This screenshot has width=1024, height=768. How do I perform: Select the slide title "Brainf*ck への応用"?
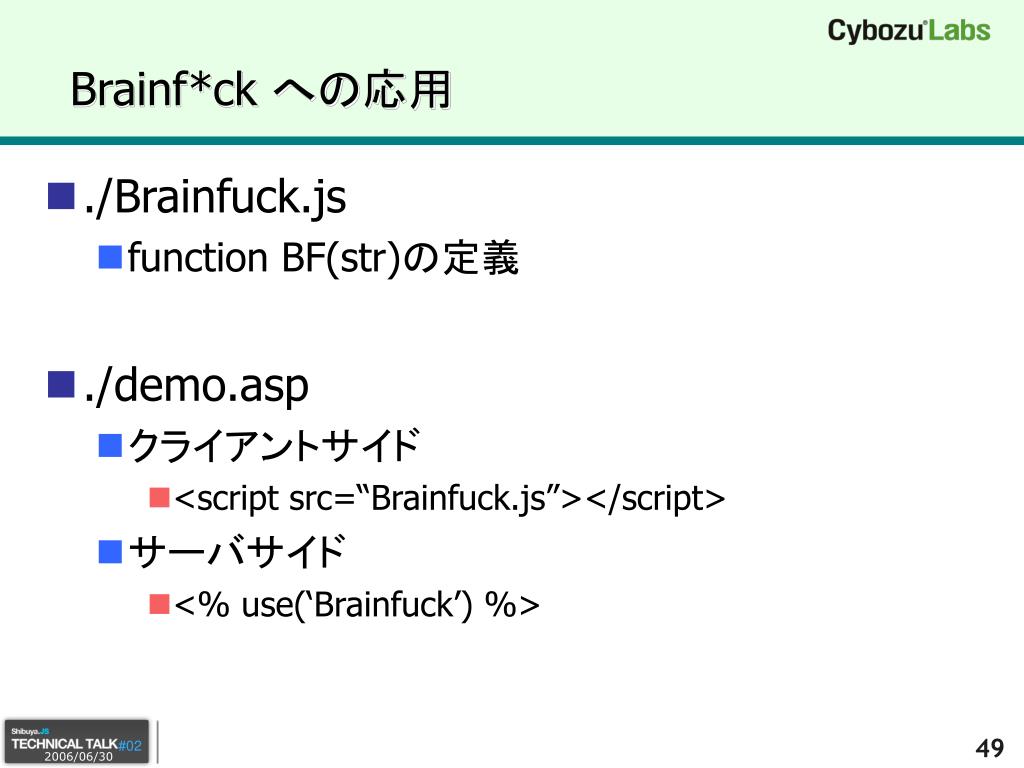coord(261,89)
